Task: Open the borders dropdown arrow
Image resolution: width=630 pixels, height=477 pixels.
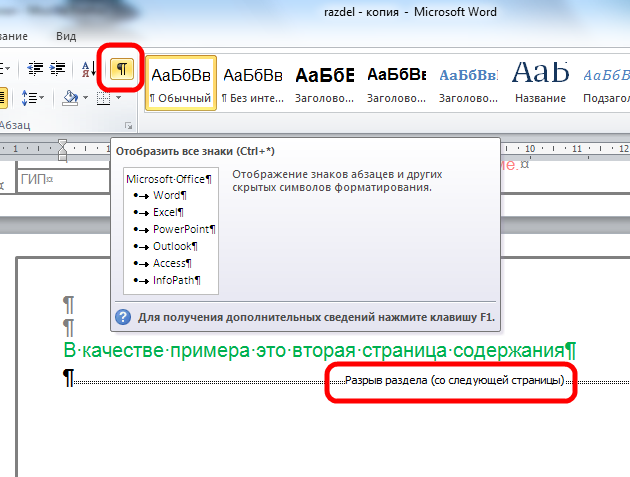Action: pyautogui.click(x=116, y=98)
